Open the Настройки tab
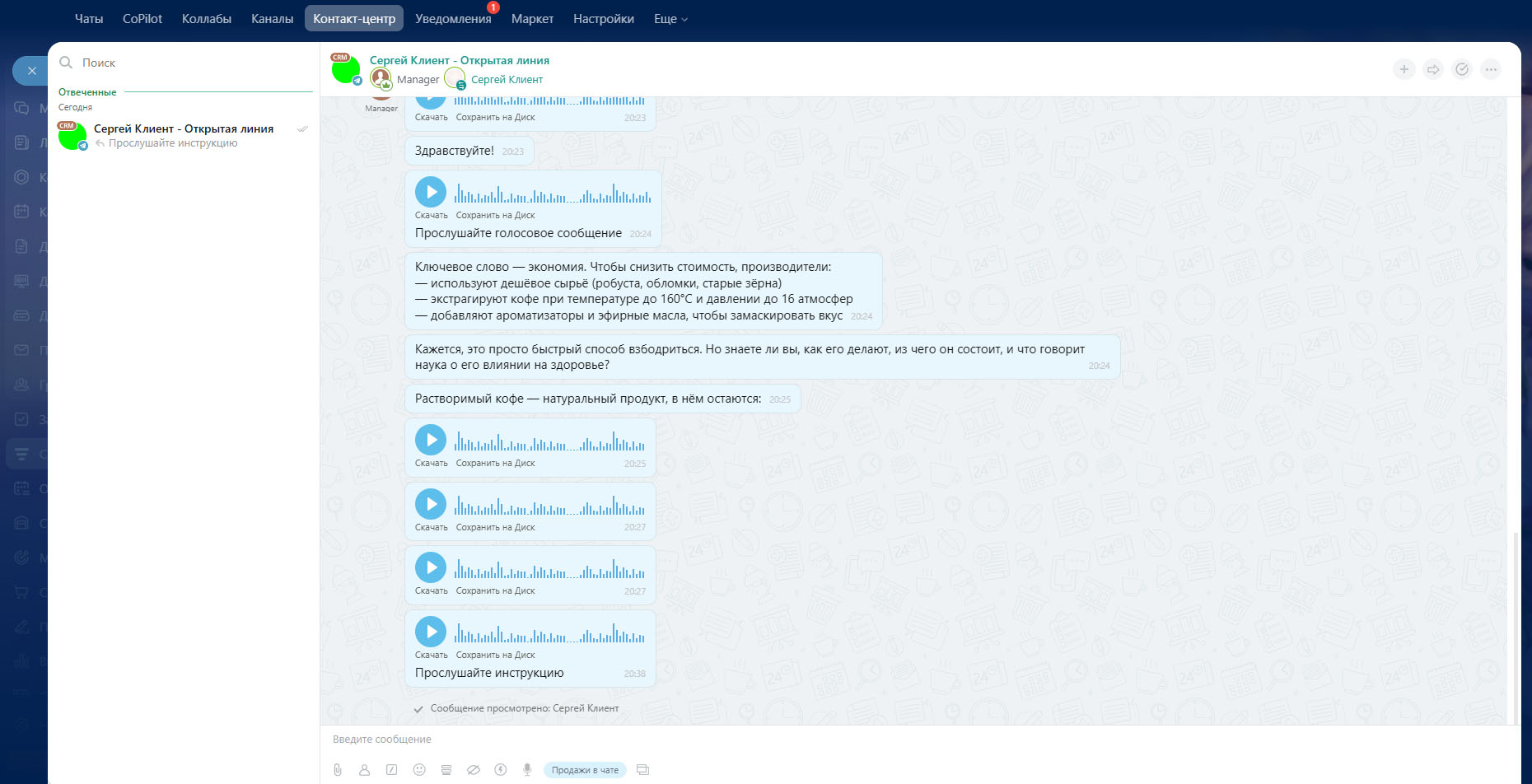Image resolution: width=1532 pixels, height=784 pixels. [x=604, y=18]
